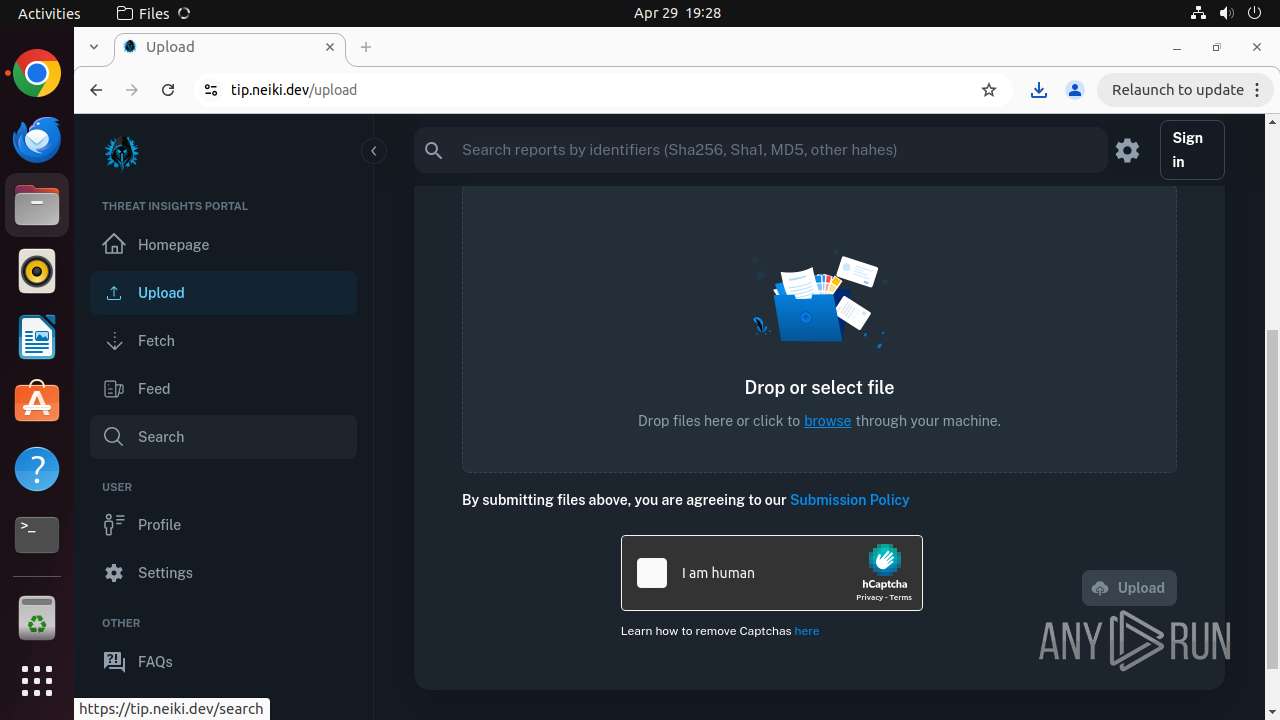Click the FAQs chat bubble icon

pyautogui.click(x=114, y=661)
